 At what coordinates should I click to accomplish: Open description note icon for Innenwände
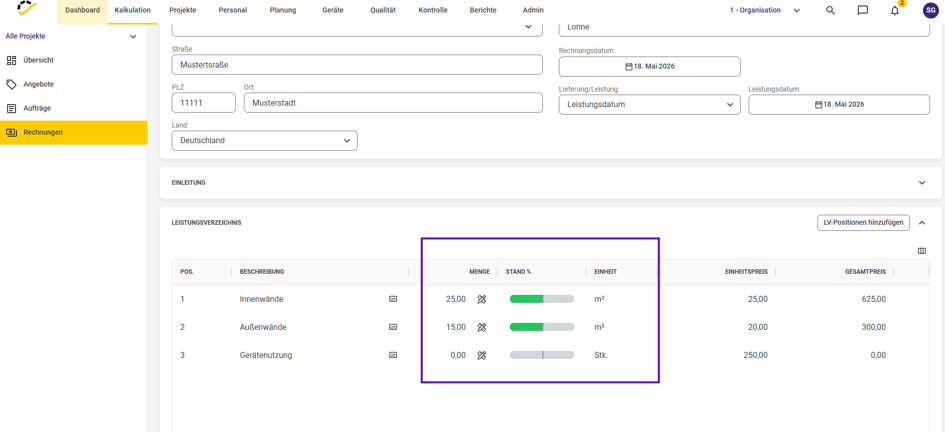(393, 299)
